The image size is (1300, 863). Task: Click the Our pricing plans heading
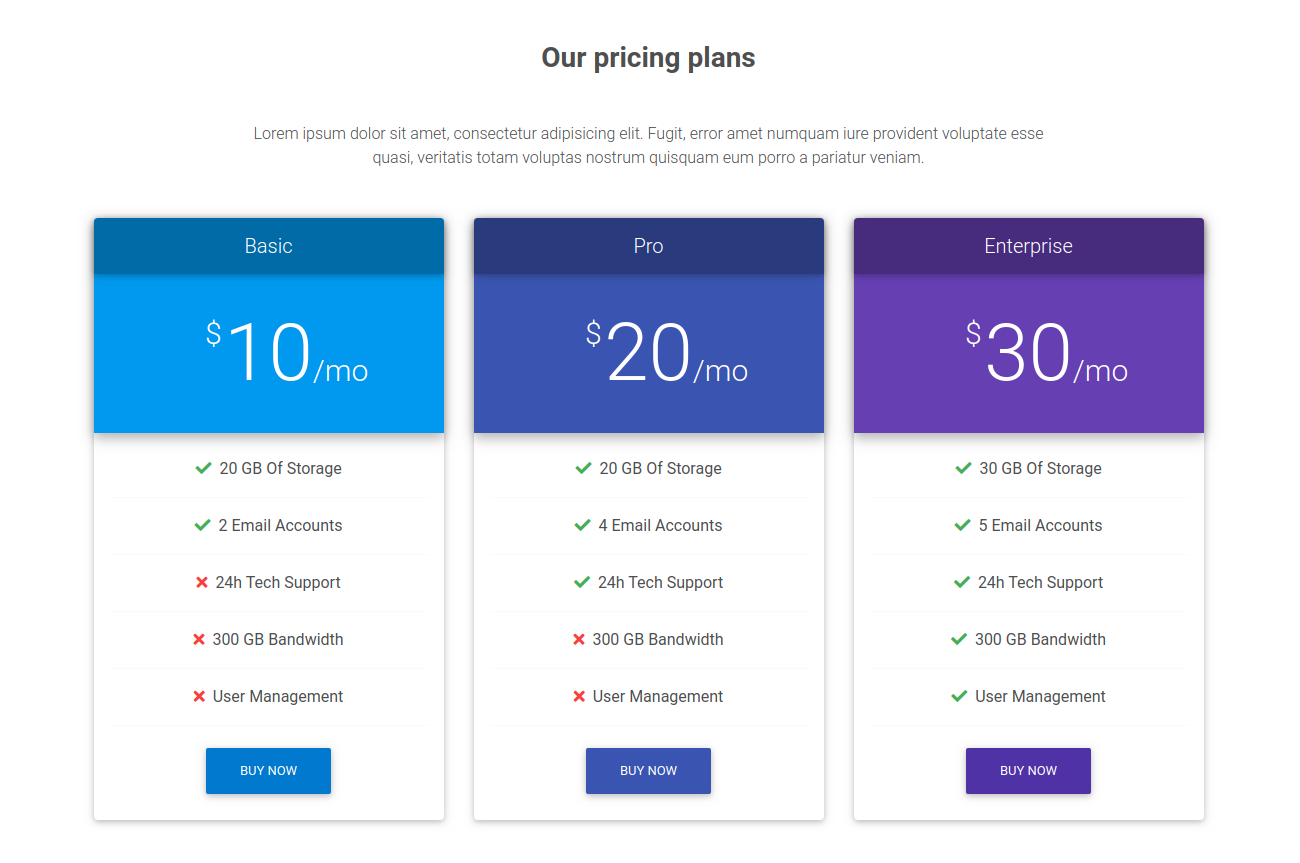pos(649,58)
